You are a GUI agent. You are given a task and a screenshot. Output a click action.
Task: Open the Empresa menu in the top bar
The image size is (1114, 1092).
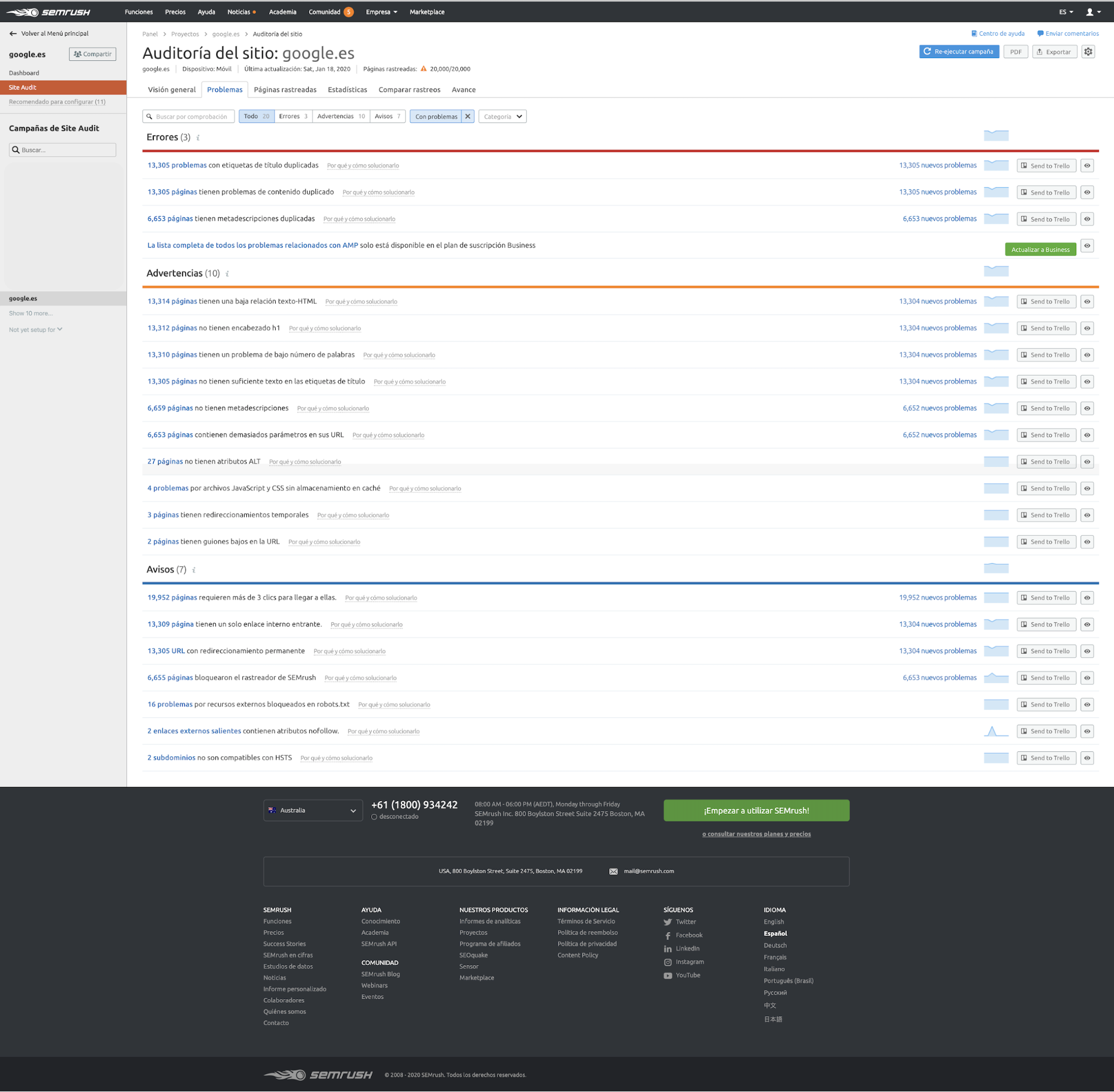381,12
